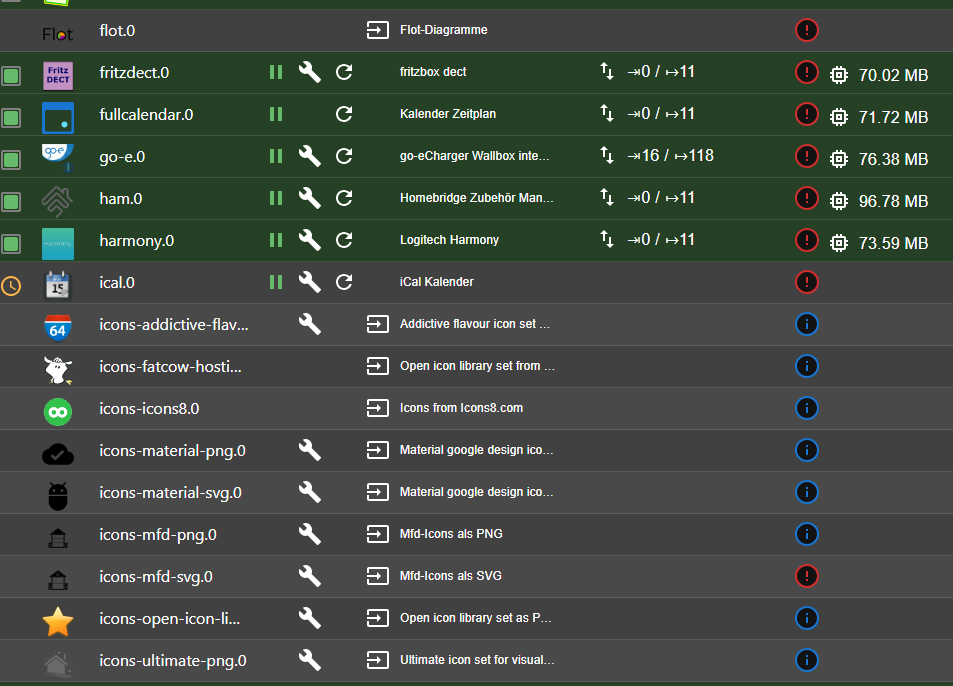The image size is (953, 686).
Task: Open the Flot-Diagramme web link icon
Action: click(x=377, y=30)
